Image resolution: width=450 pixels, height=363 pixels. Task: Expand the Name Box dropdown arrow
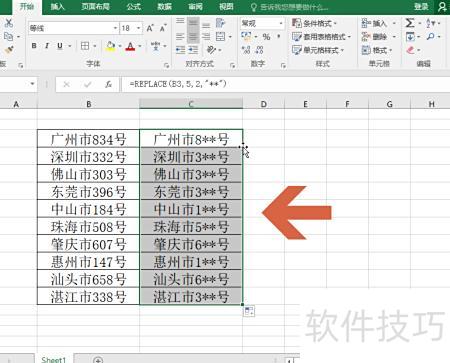click(32, 84)
